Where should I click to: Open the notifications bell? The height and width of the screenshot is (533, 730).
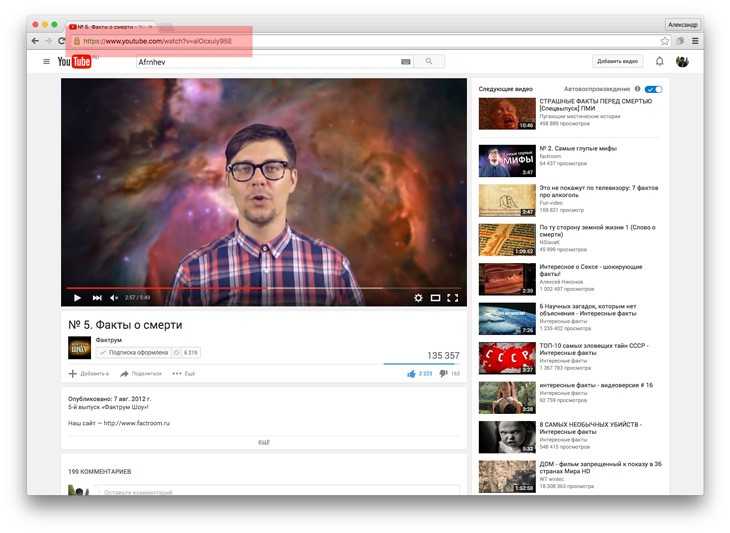click(x=659, y=61)
